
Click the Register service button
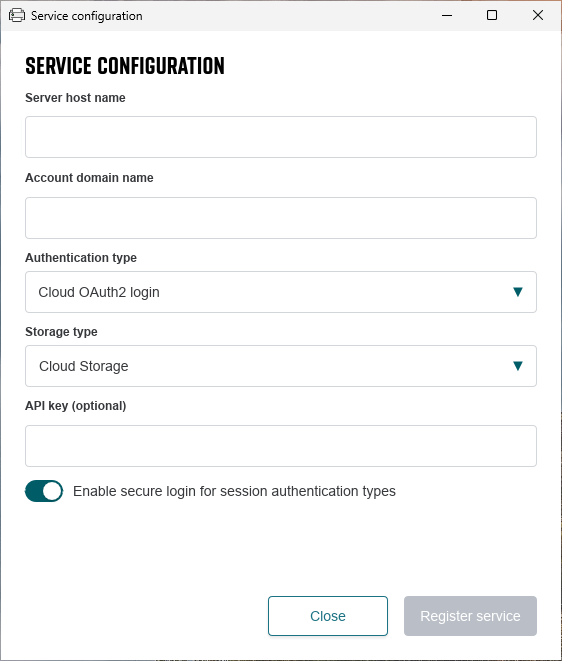470,616
